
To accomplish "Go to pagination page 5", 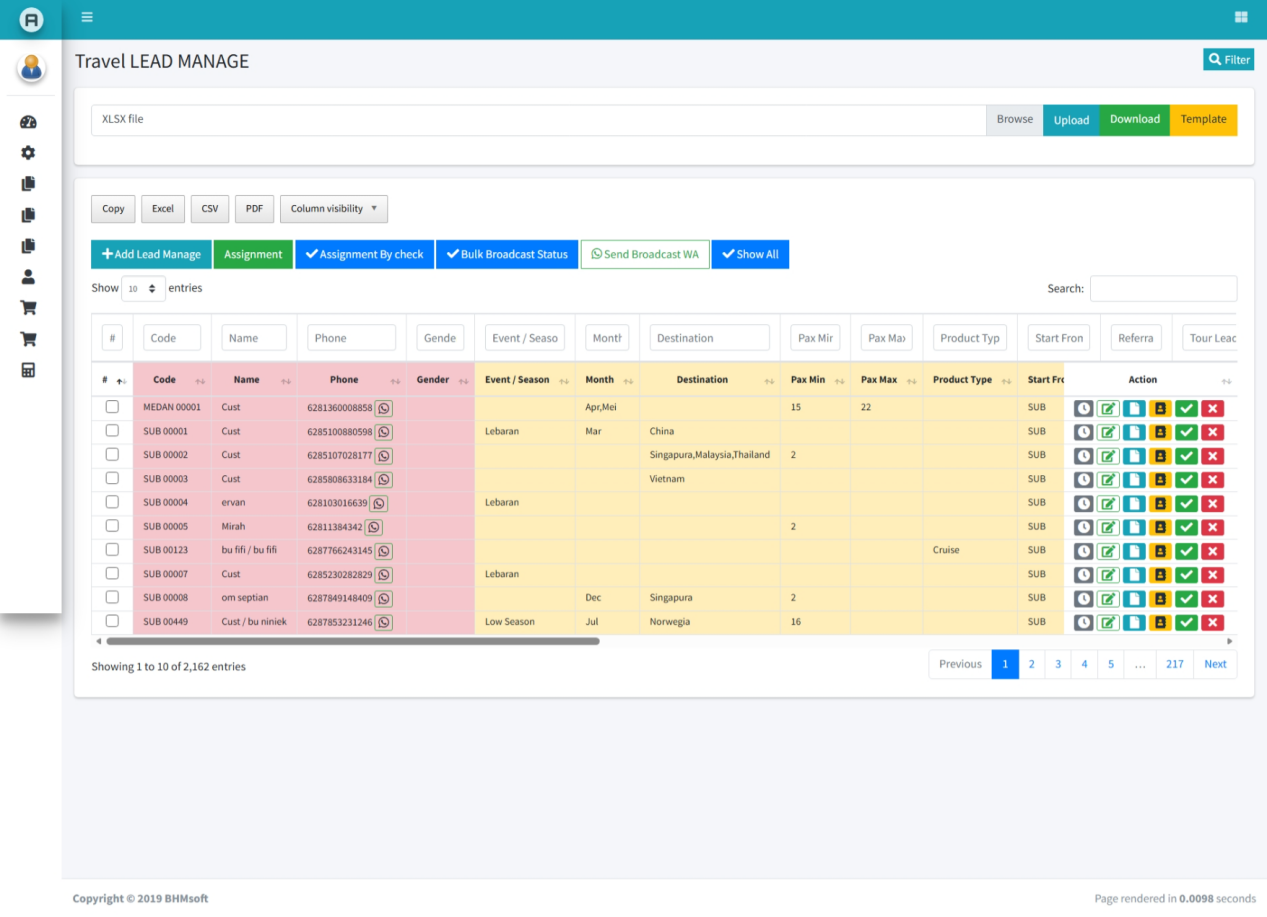I will 1111,664.
